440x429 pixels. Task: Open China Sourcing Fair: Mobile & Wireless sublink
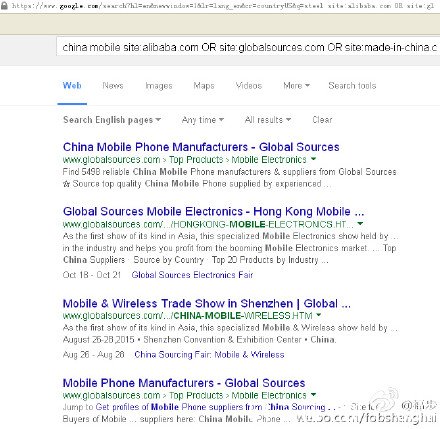(209, 355)
